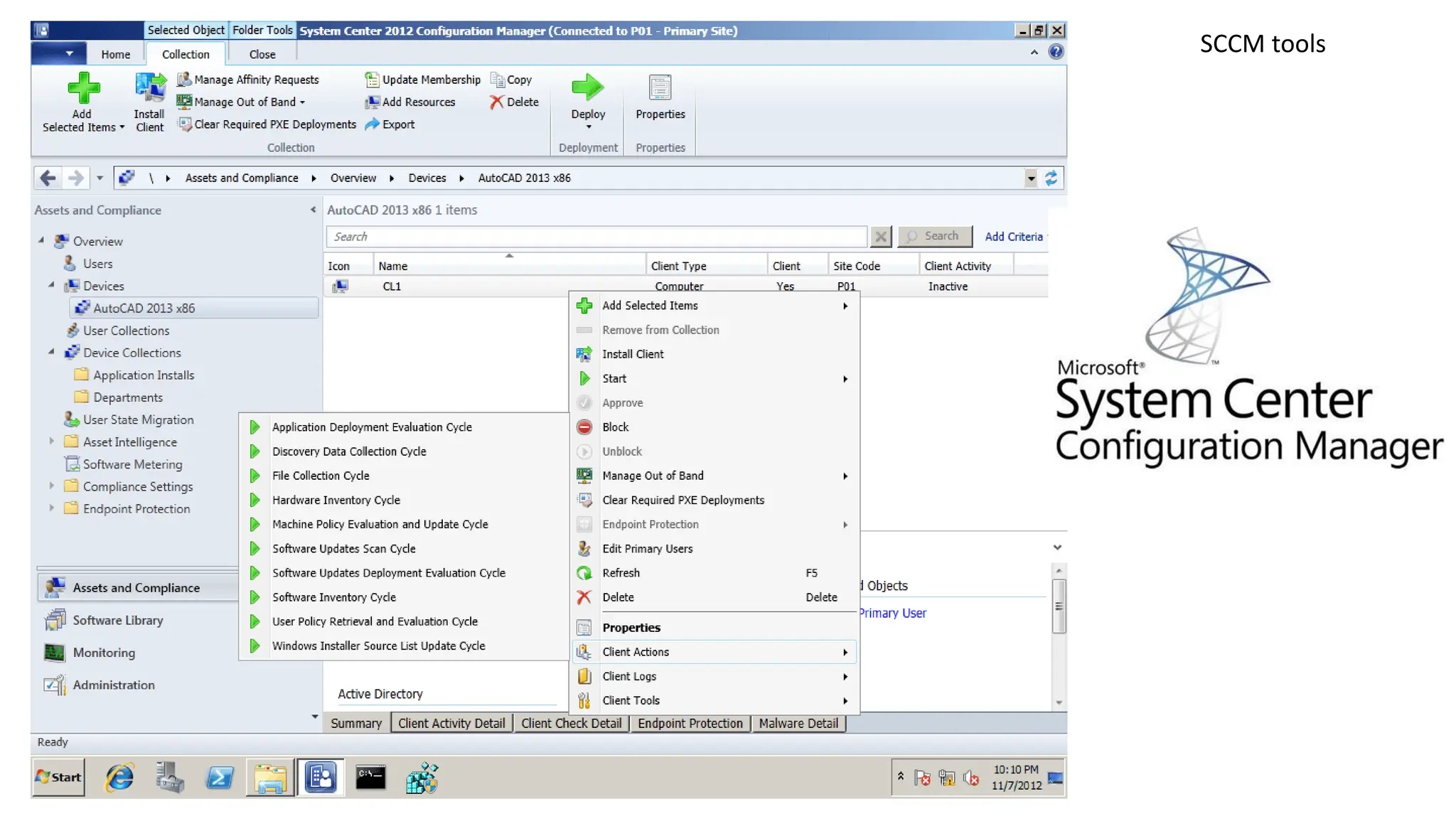
Task: Click Add Resources in ribbon
Action: click(x=410, y=102)
